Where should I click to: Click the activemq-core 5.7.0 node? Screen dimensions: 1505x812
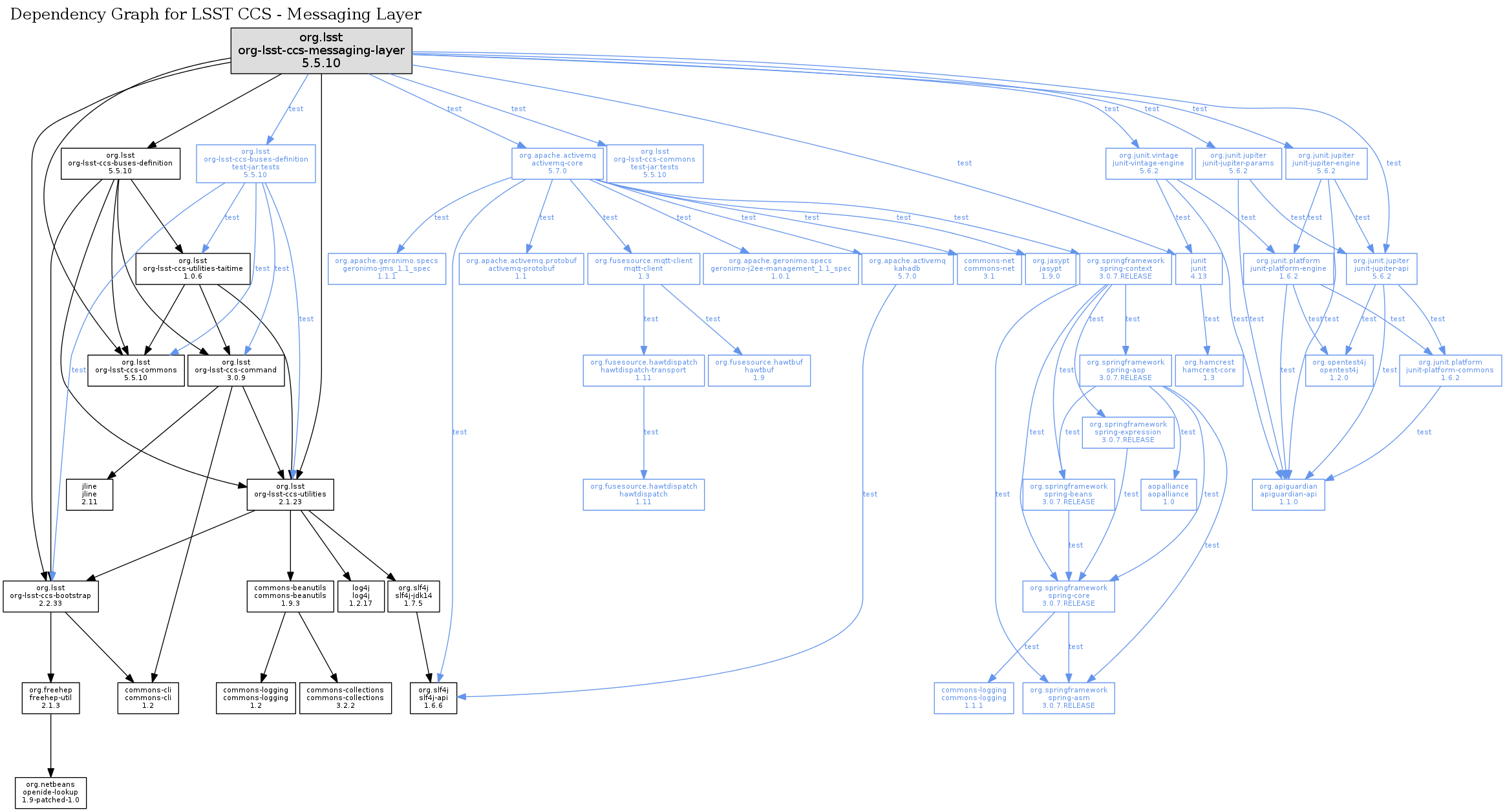click(557, 164)
